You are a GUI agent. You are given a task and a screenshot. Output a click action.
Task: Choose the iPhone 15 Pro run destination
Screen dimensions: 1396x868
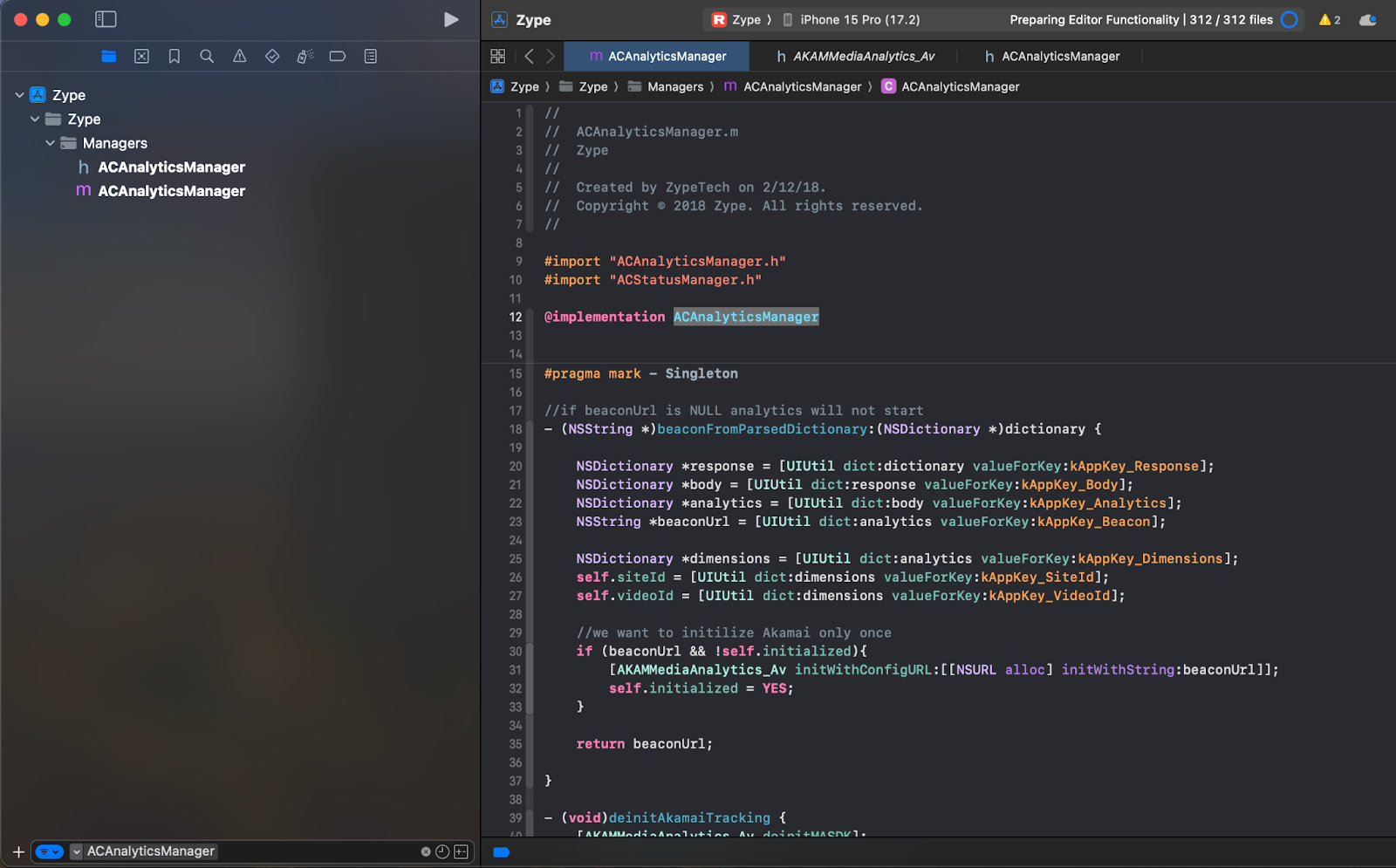pyautogui.click(x=852, y=19)
